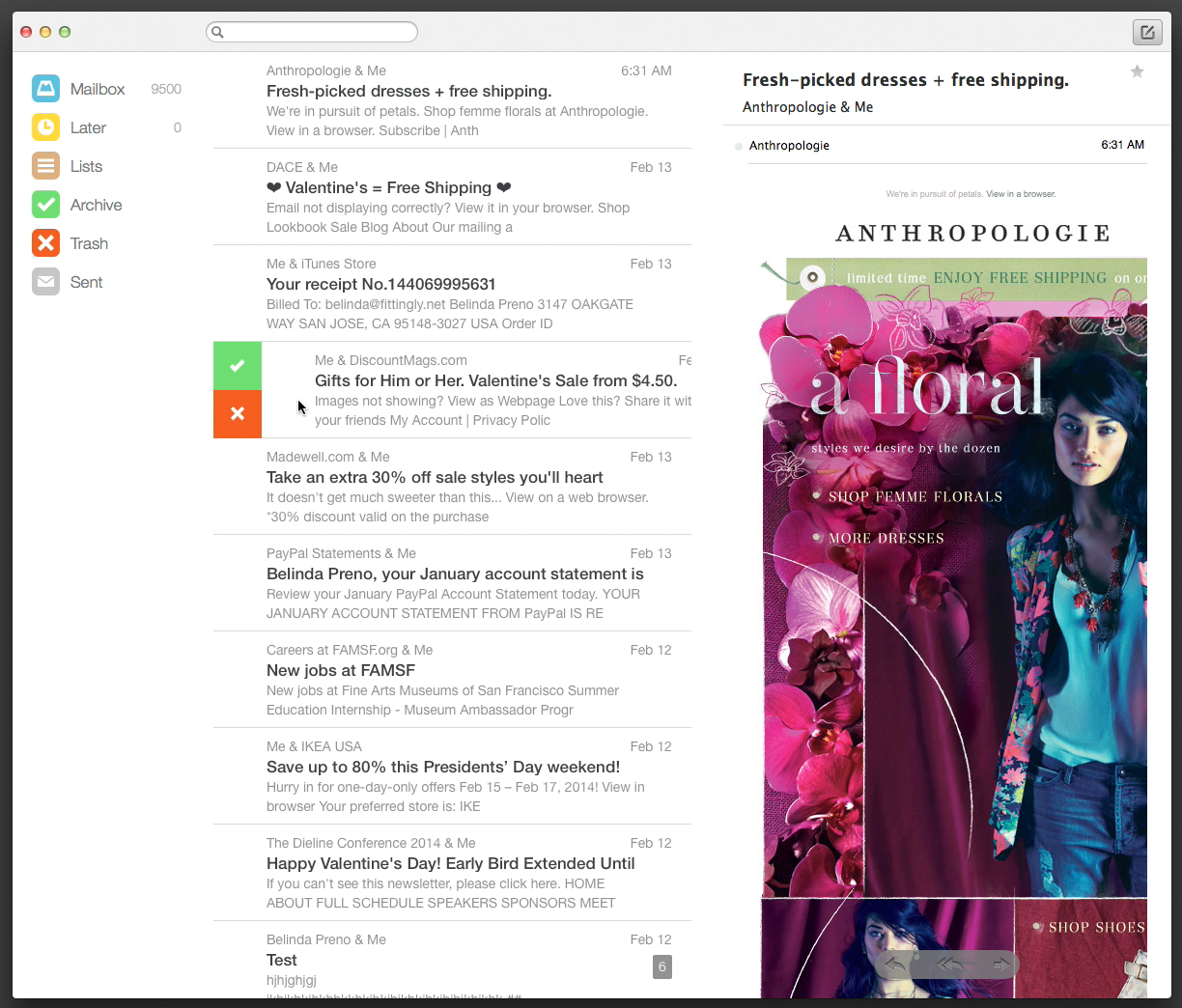Click the forward arrow icon
Screen dimensions: 1182x1008
click(1000, 964)
